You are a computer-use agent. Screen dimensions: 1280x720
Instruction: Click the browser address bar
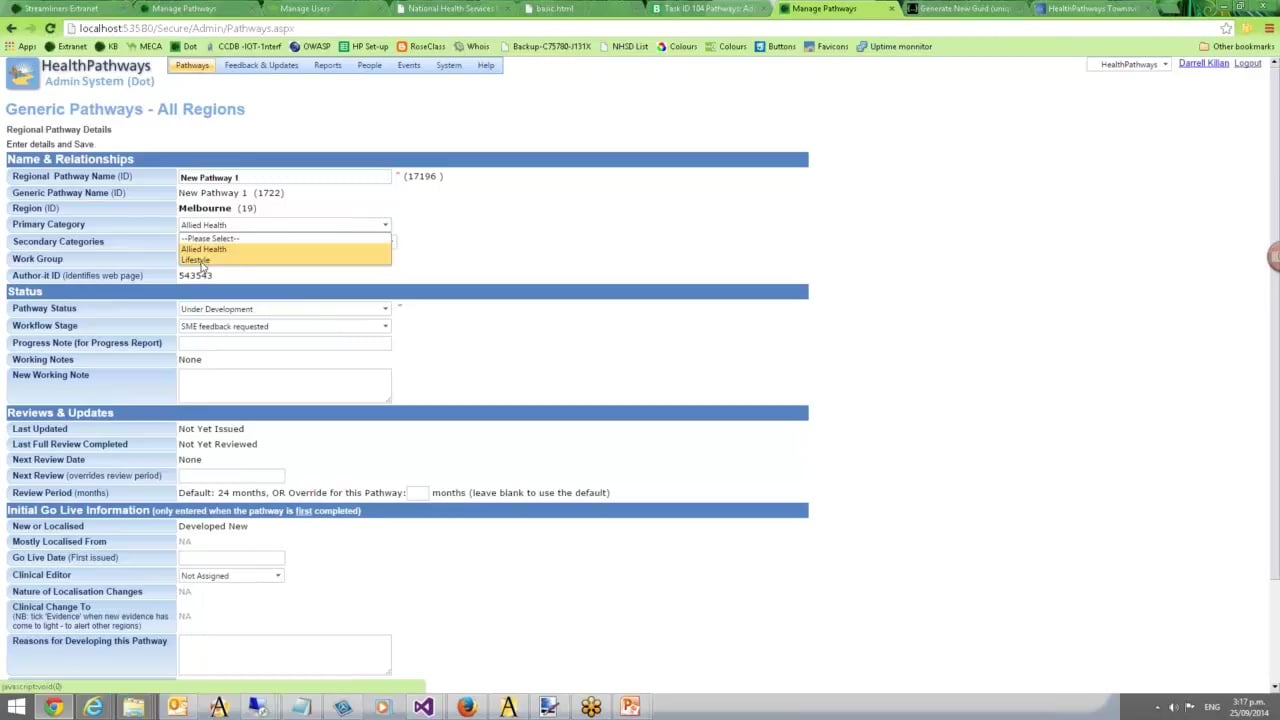pos(640,28)
